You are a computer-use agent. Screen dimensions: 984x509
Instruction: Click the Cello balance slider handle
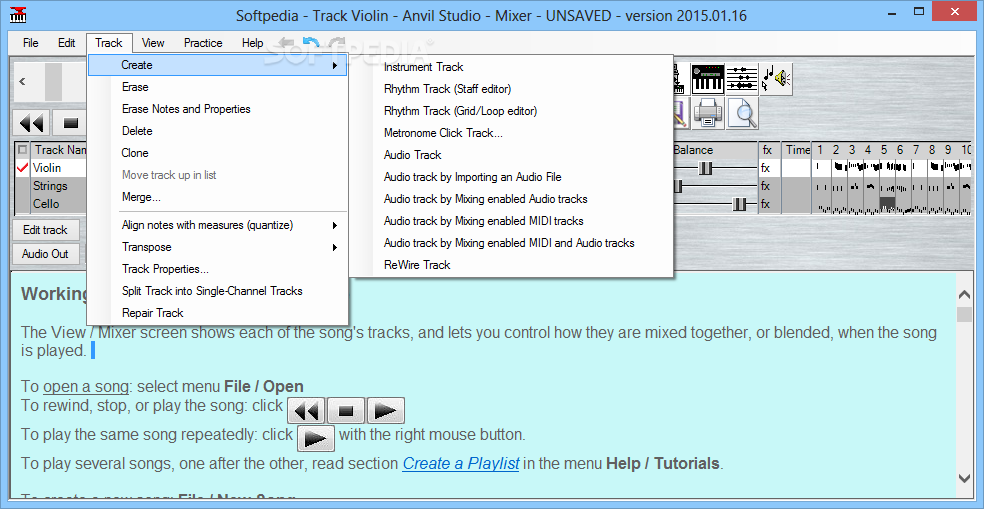[740, 203]
